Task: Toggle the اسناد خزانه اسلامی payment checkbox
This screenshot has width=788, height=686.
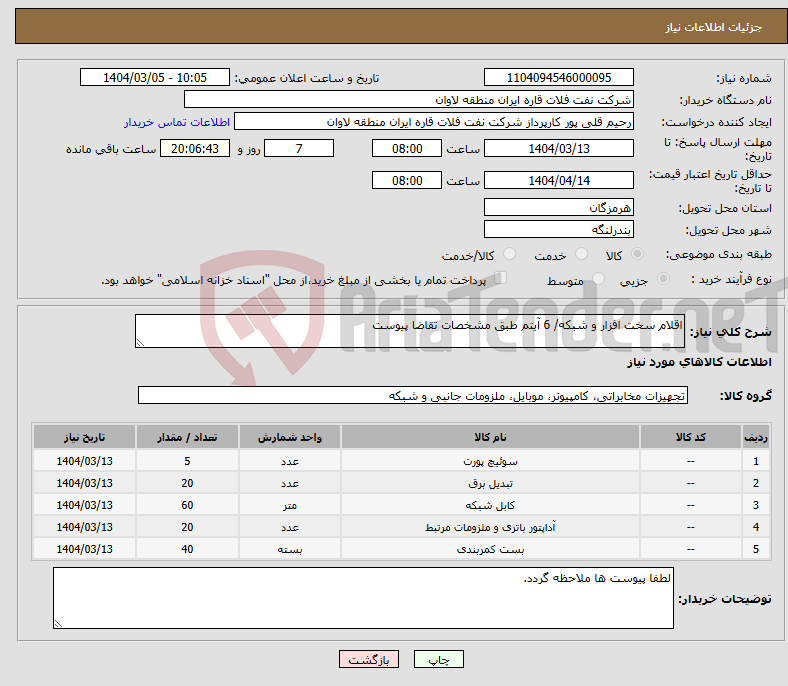Action: click(500, 278)
